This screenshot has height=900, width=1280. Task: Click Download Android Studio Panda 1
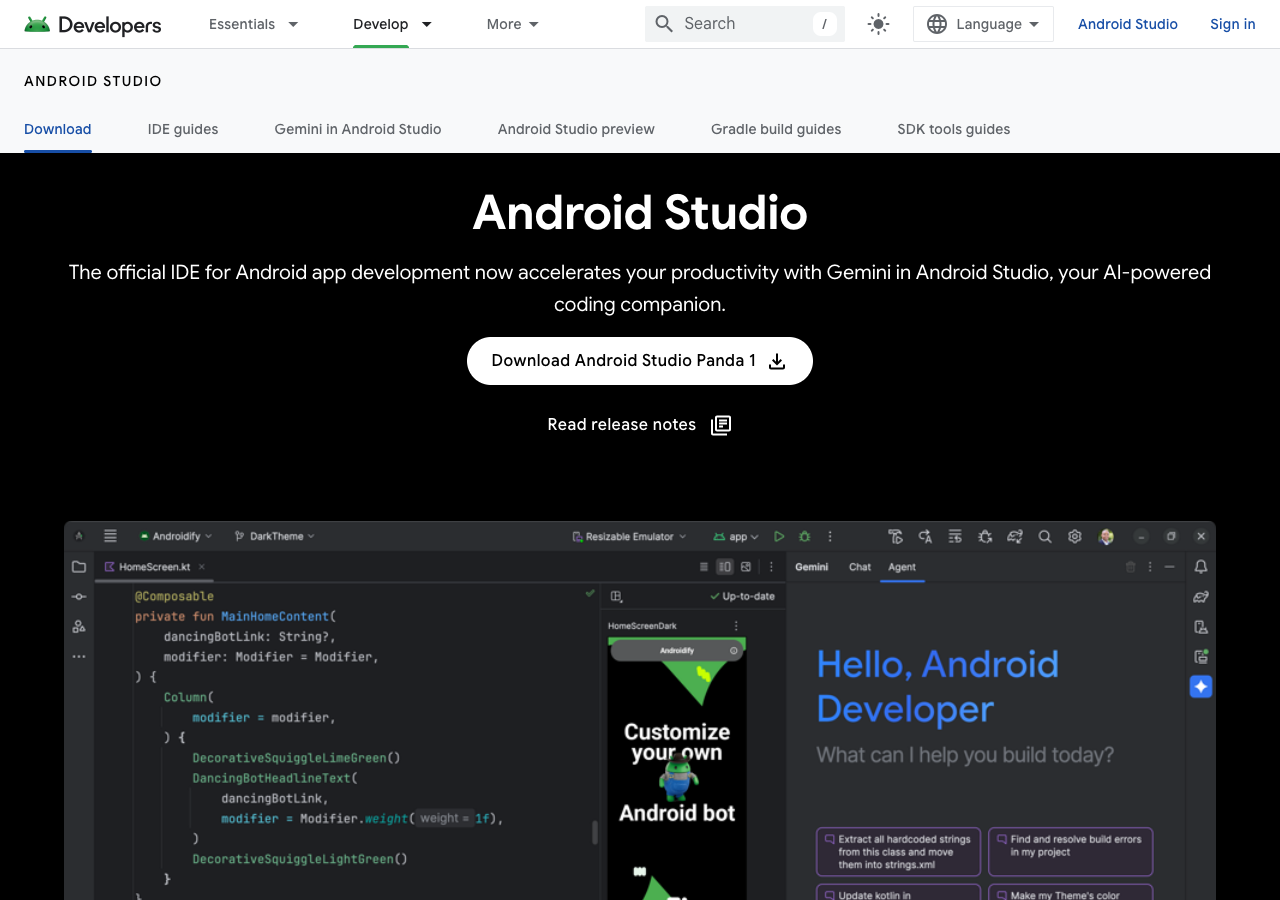(639, 360)
